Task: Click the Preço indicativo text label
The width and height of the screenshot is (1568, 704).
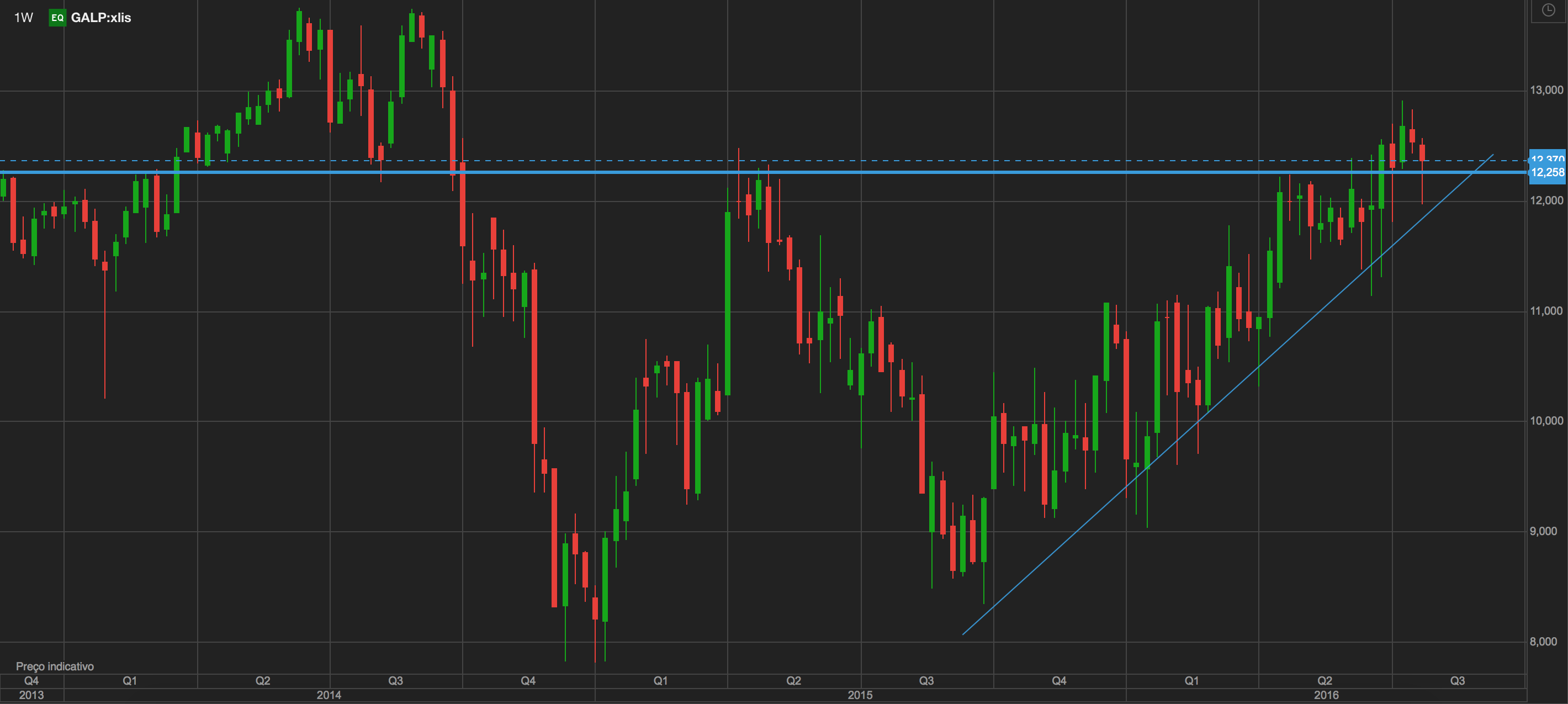Action: pos(55,666)
